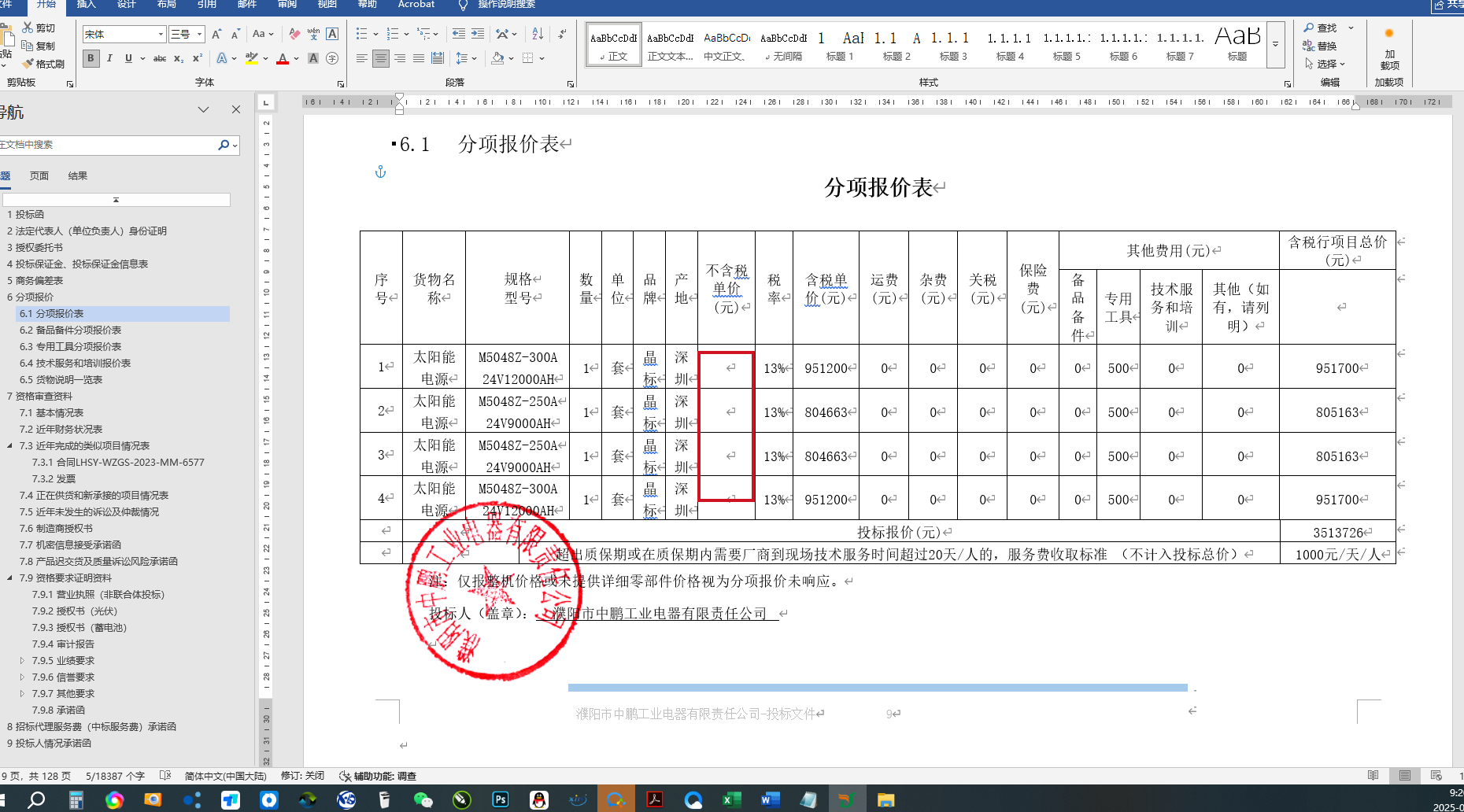Click the Cut (剪切) scissors icon
1464x812 pixels.
coord(28,28)
